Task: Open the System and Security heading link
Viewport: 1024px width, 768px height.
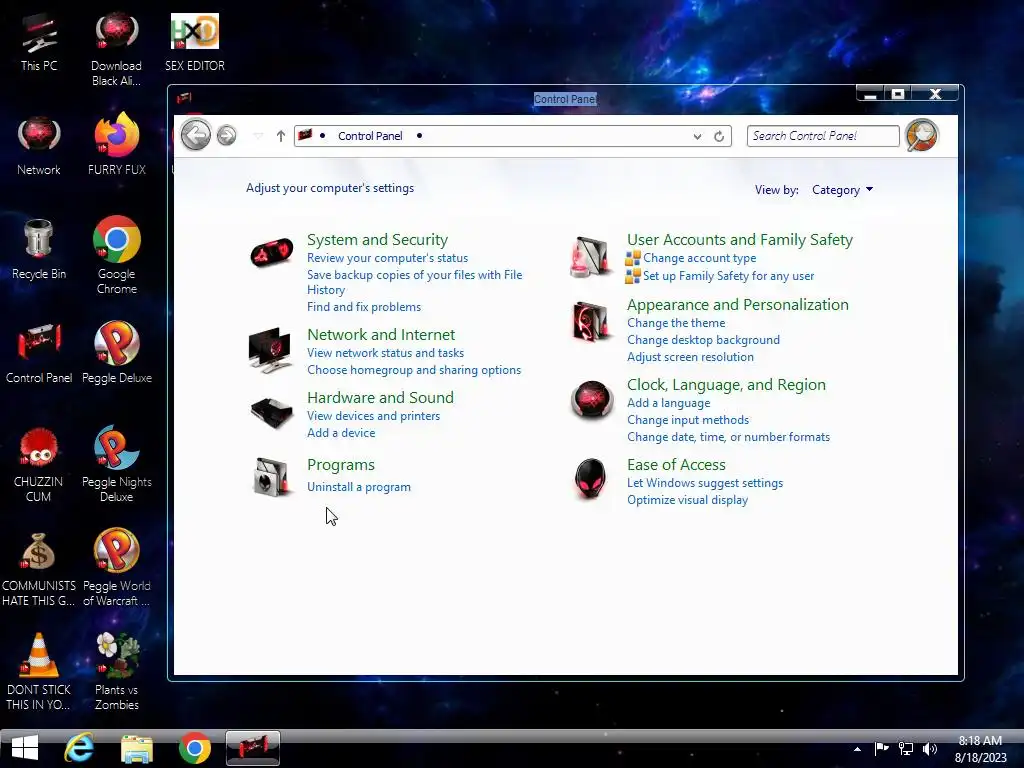Action: (x=377, y=240)
